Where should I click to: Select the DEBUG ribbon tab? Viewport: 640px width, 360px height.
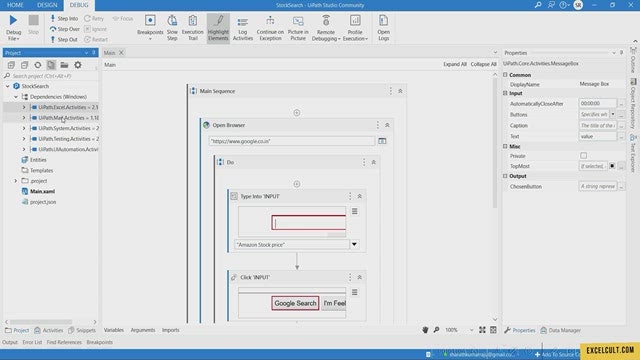click(79, 5)
